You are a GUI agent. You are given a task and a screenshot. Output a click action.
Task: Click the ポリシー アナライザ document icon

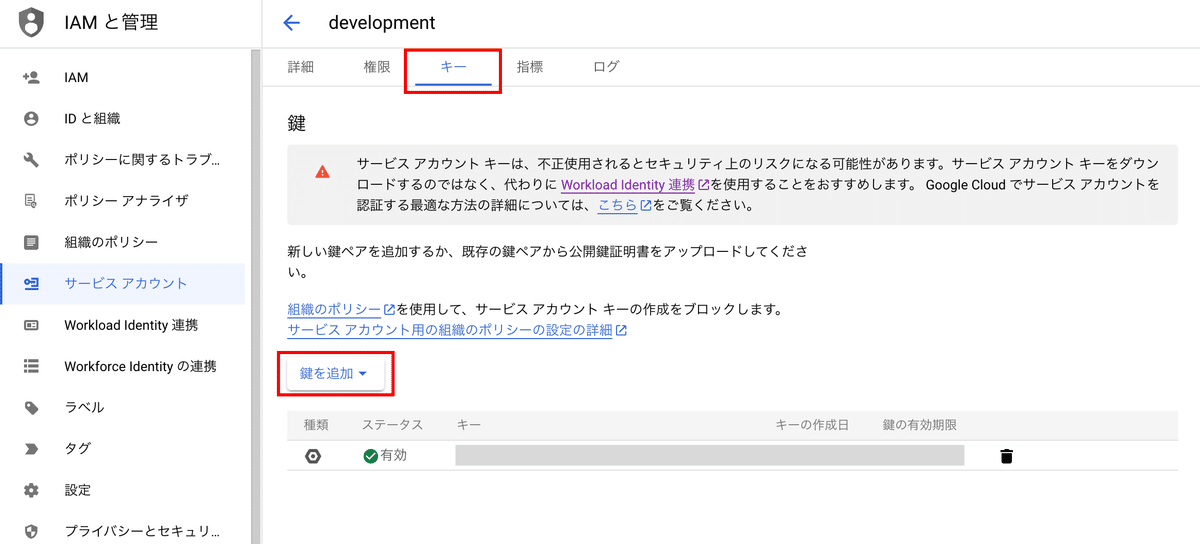(x=31, y=200)
